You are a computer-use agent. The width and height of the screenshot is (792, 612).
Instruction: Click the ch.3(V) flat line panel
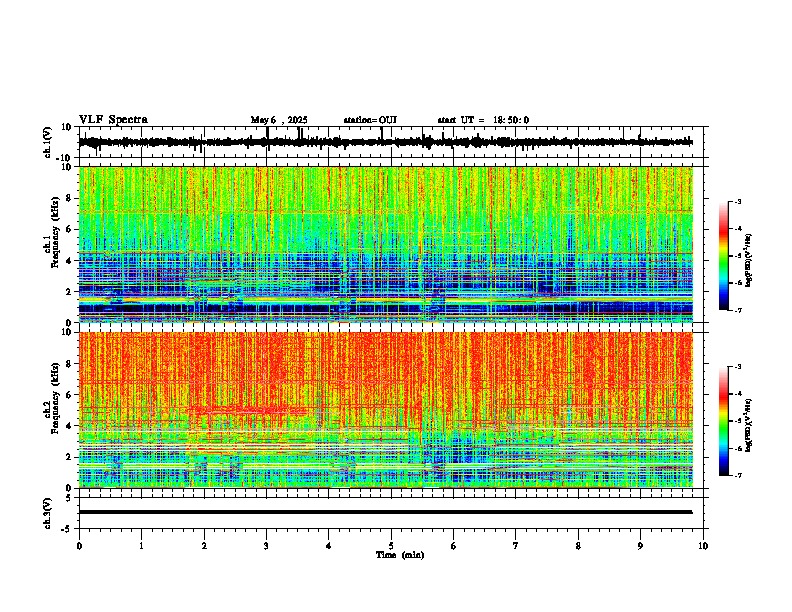click(393, 513)
